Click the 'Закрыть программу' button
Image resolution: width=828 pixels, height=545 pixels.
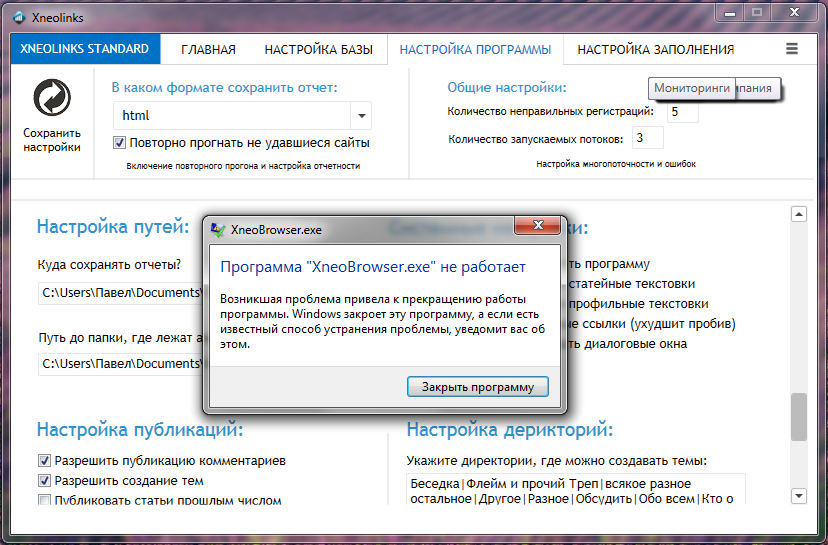pyautogui.click(x=477, y=387)
